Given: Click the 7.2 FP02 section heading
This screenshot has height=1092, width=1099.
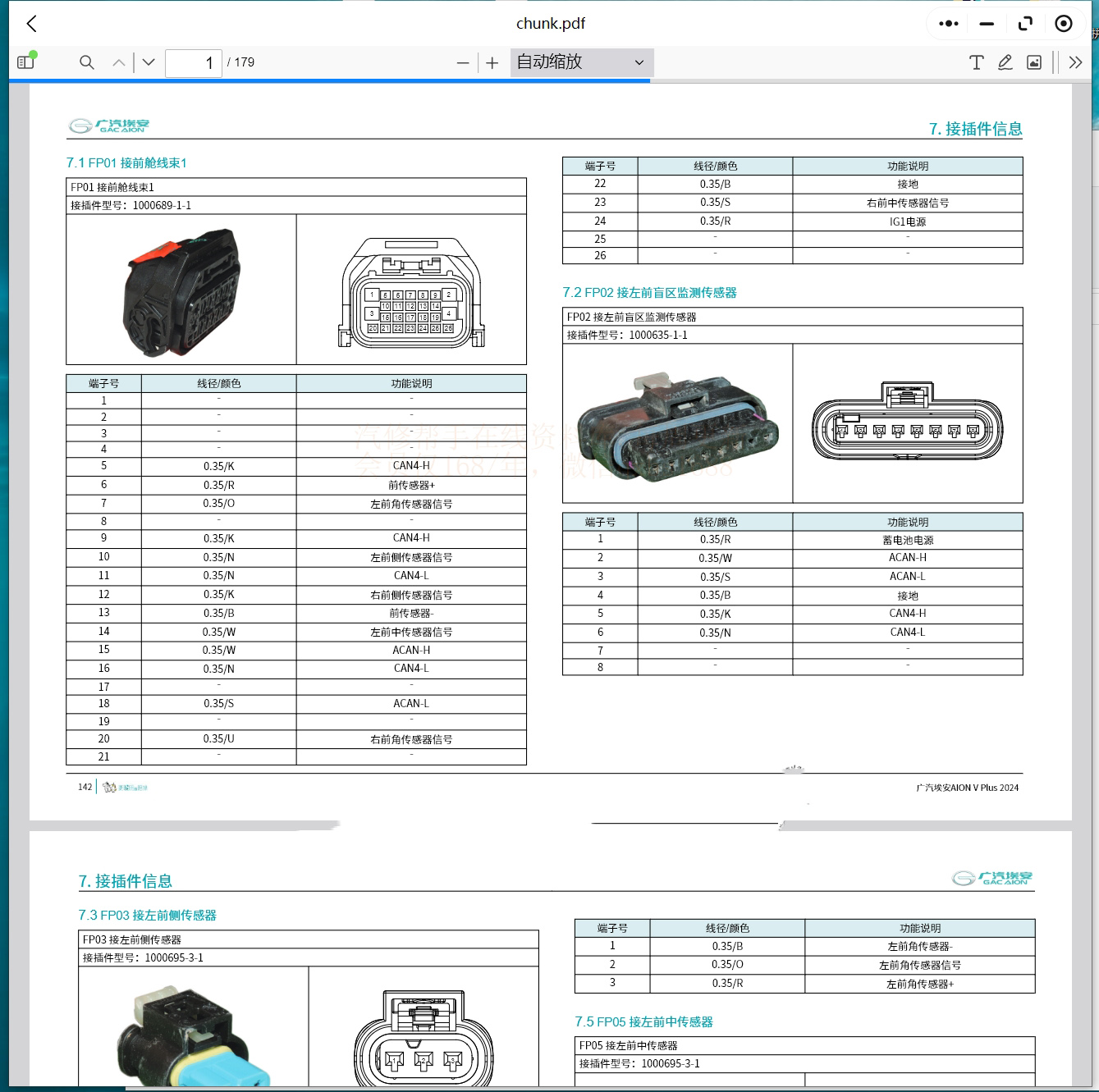Looking at the screenshot, I should coord(649,293).
